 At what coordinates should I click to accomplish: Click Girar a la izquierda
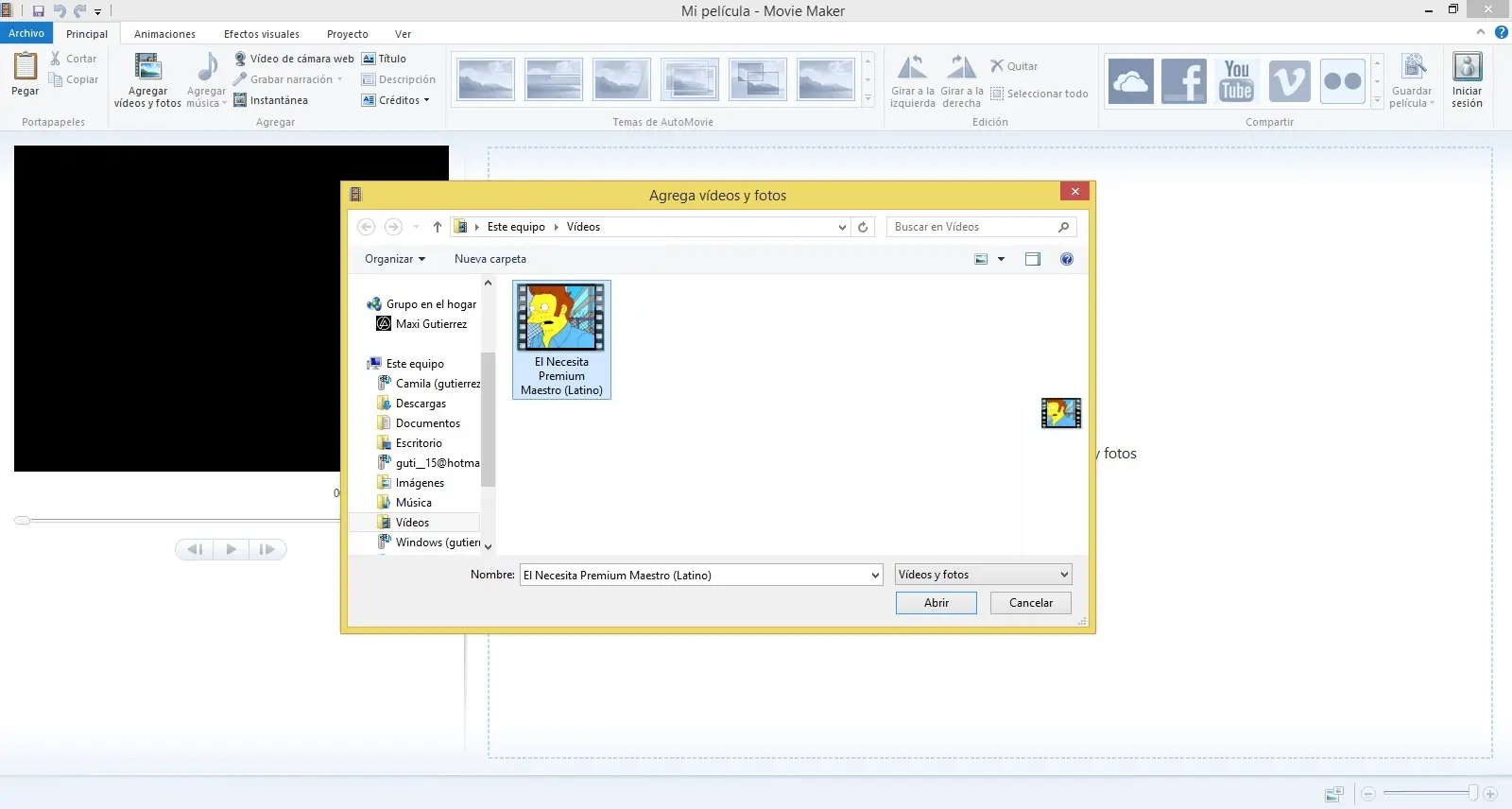912,80
